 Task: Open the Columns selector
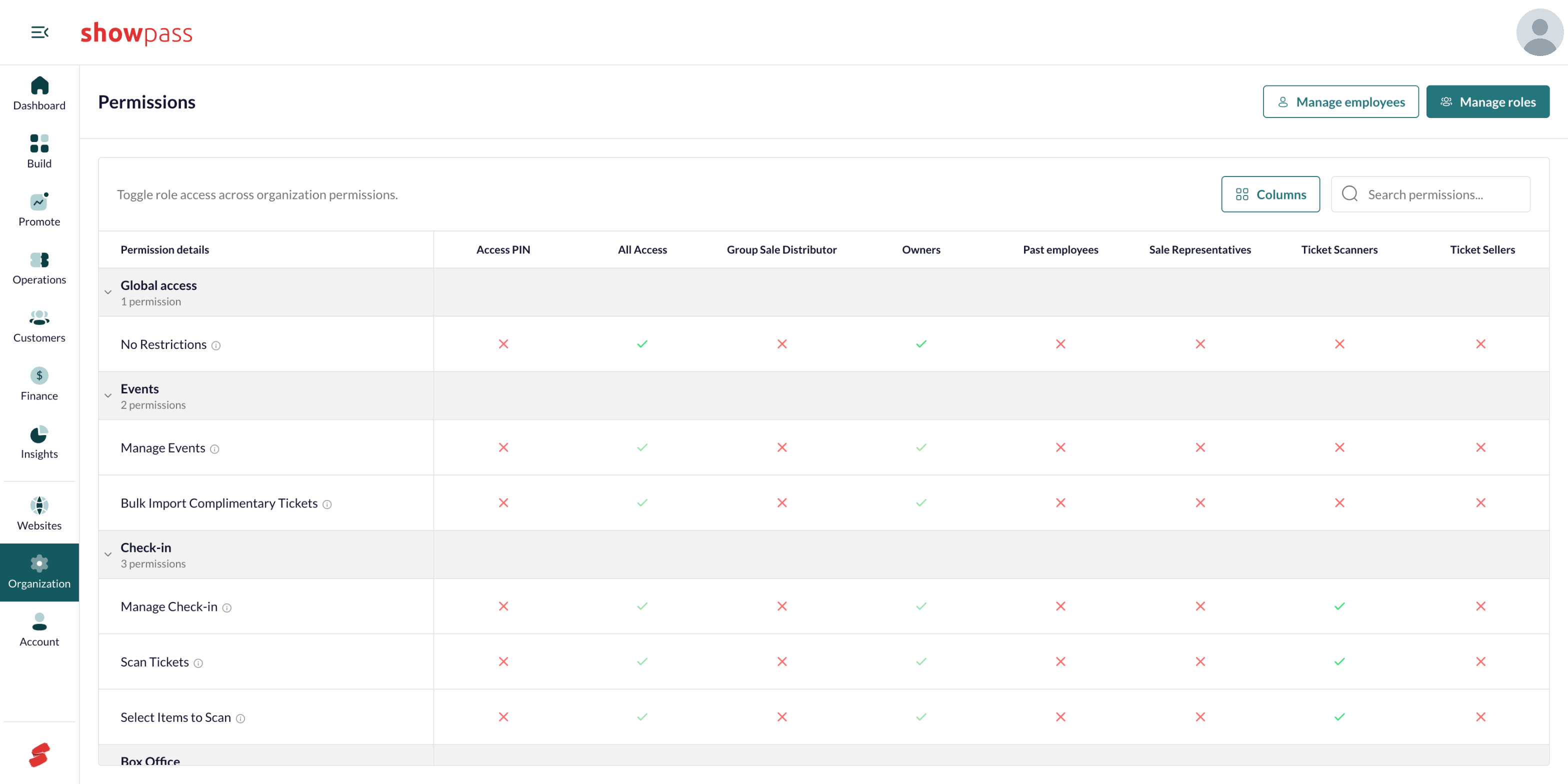coord(1270,194)
